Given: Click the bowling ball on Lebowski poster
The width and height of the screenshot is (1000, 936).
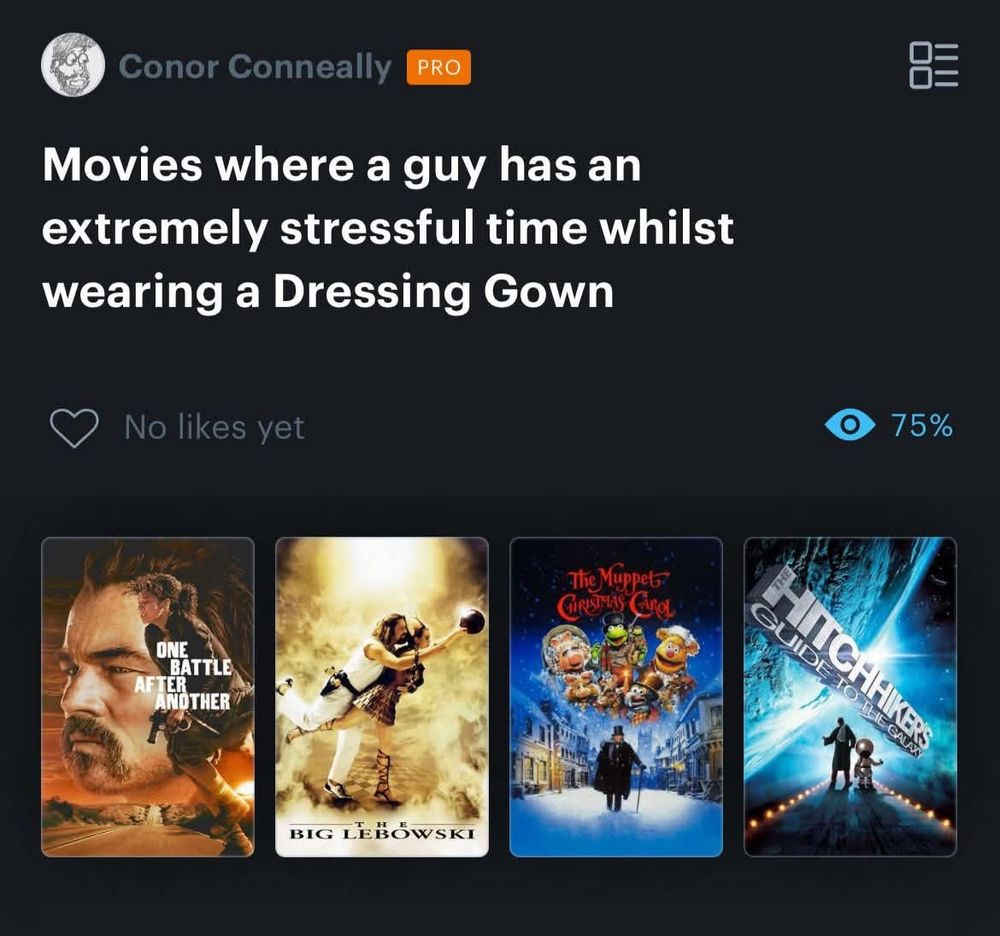Looking at the screenshot, I should click(472, 621).
